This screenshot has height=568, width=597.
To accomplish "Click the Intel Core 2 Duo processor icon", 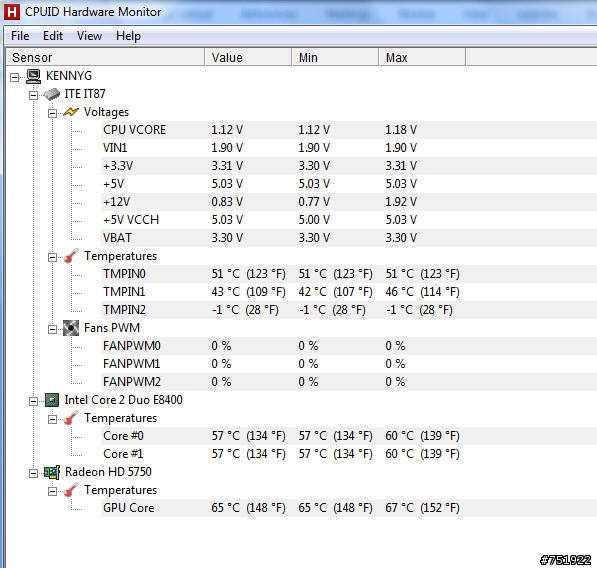I will (52, 400).
